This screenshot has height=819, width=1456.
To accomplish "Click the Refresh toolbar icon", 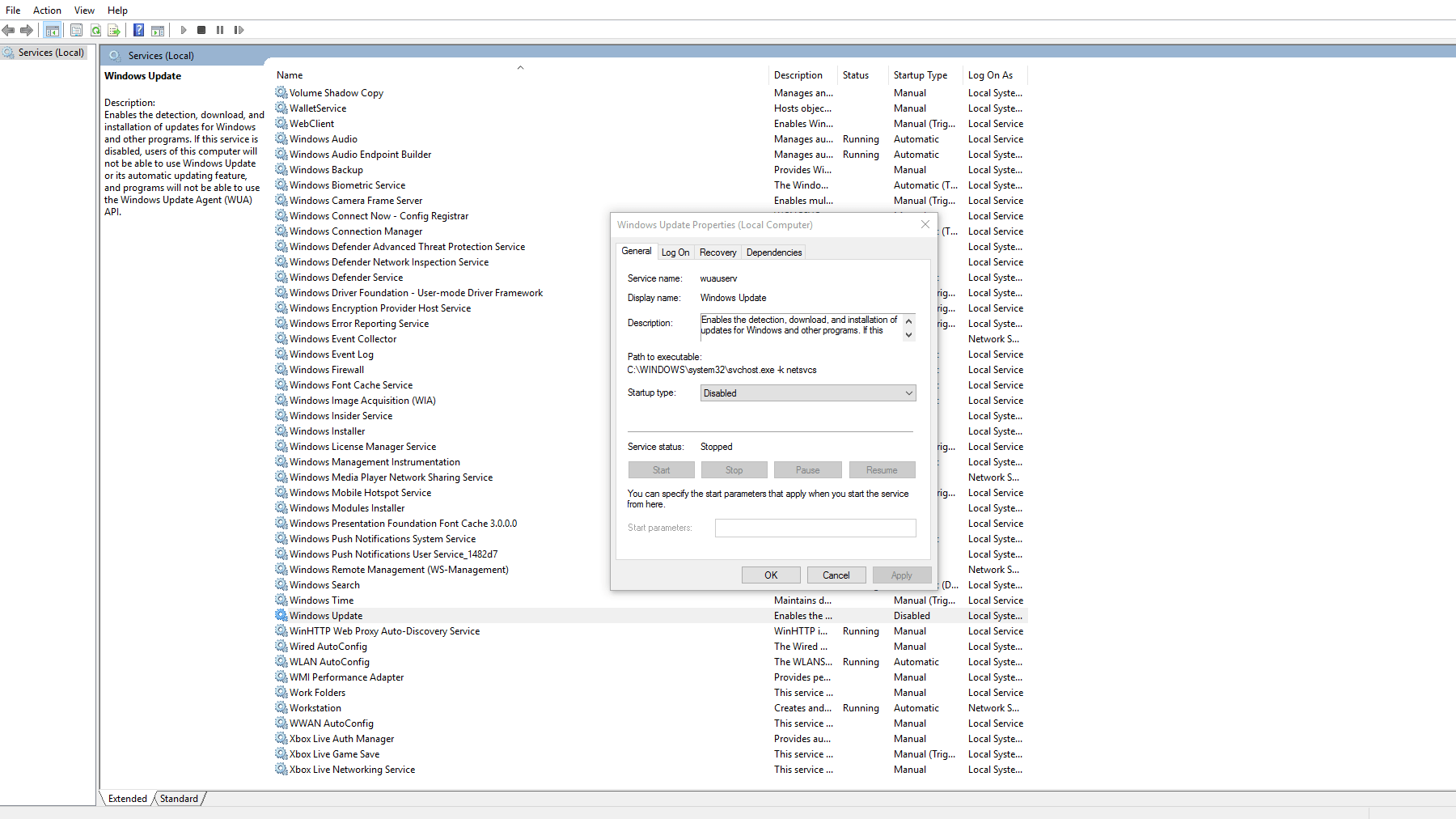I will [x=95, y=30].
